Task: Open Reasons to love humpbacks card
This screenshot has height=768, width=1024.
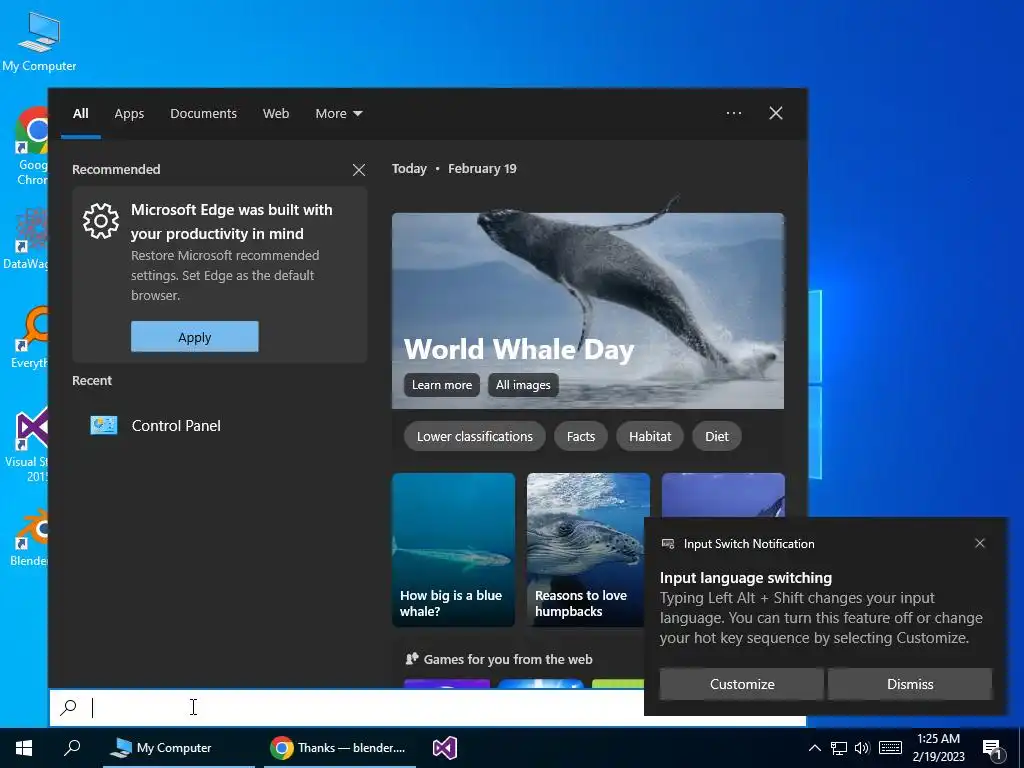Action: pyautogui.click(x=588, y=550)
